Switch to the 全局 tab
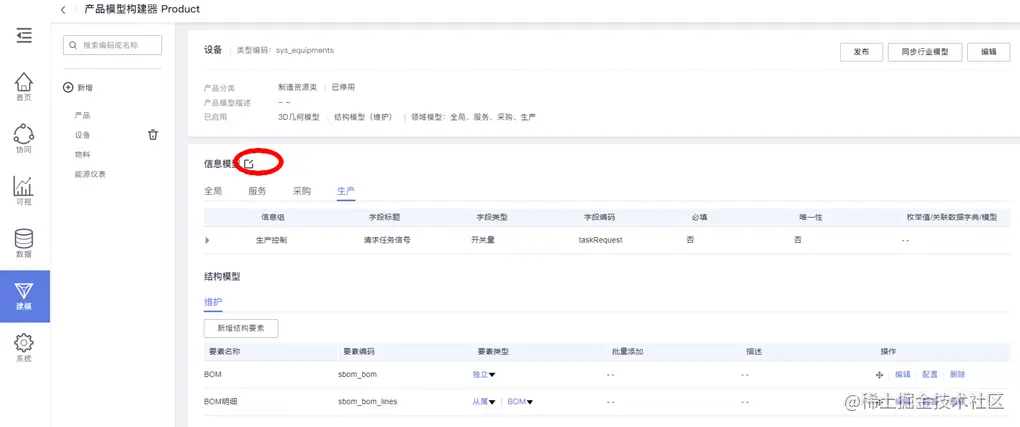Screen dimensions: 1020x427 (x=213, y=191)
